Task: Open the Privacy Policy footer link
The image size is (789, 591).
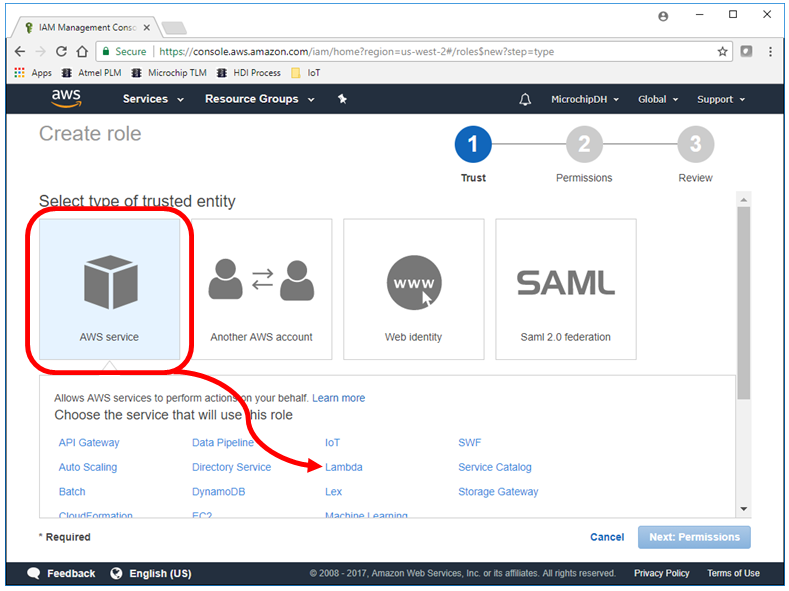Action: [662, 573]
